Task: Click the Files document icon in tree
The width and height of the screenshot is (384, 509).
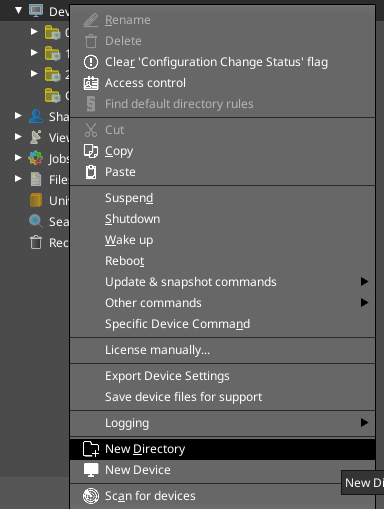Action: coord(36,179)
